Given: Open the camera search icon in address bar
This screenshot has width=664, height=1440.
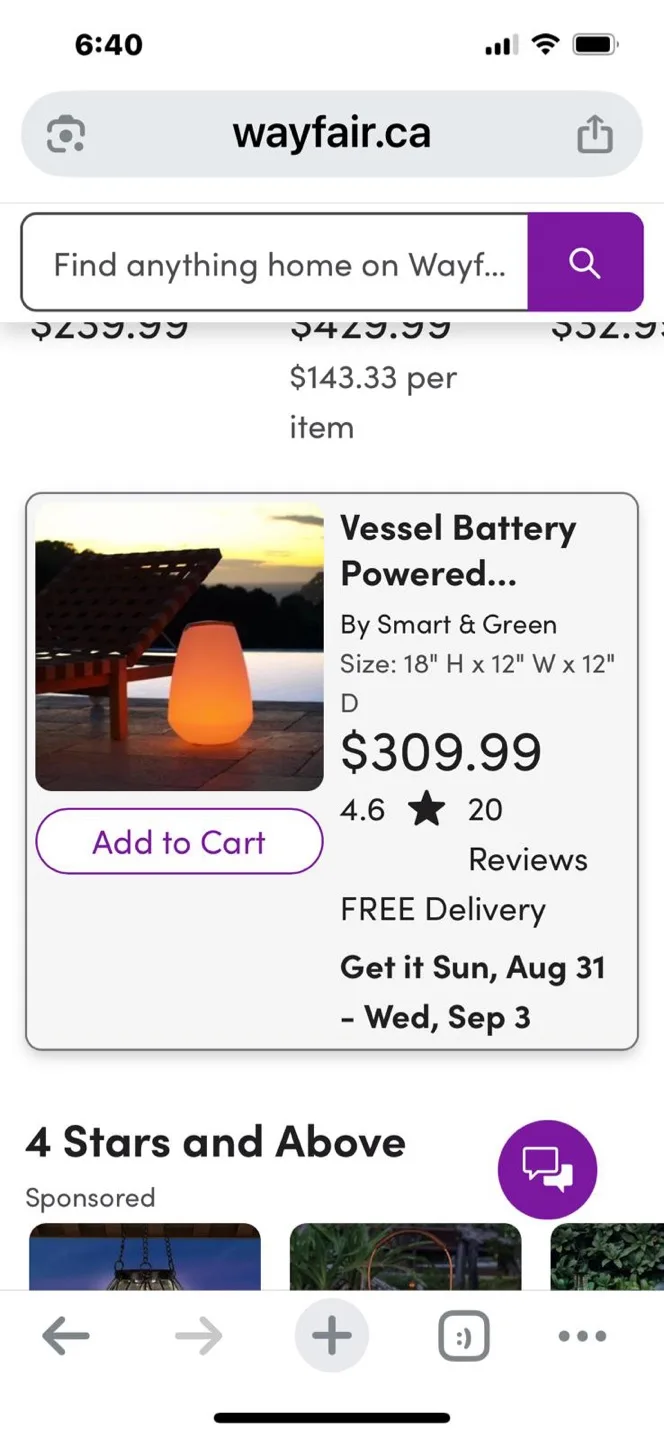Looking at the screenshot, I should (64, 132).
